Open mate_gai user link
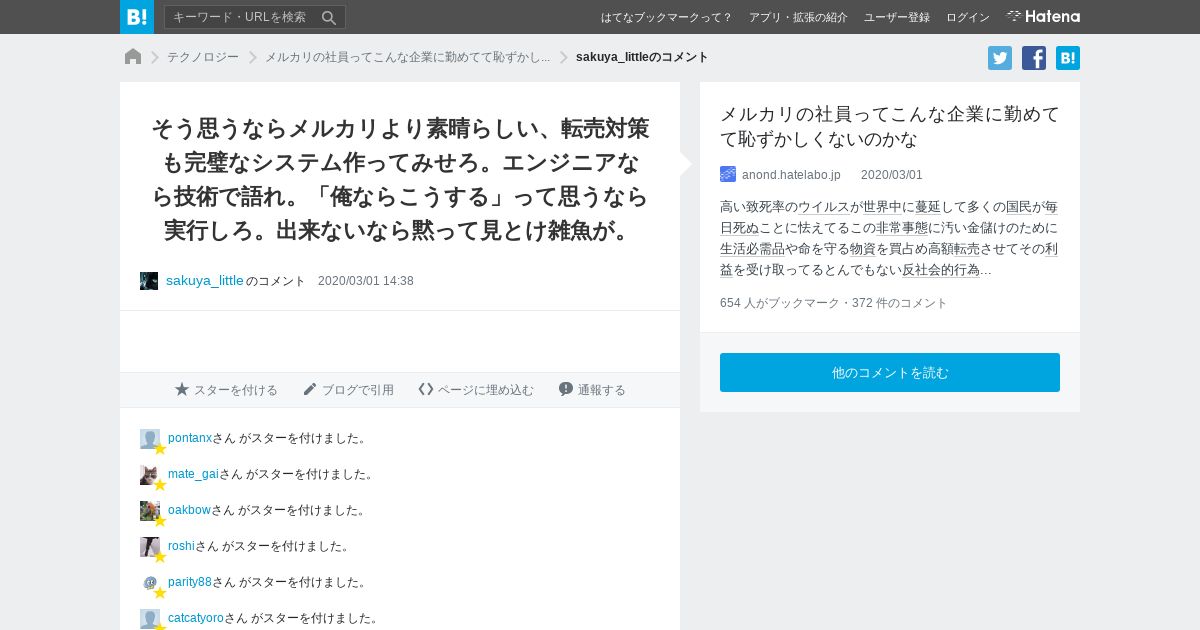1200x630 pixels. pos(193,474)
